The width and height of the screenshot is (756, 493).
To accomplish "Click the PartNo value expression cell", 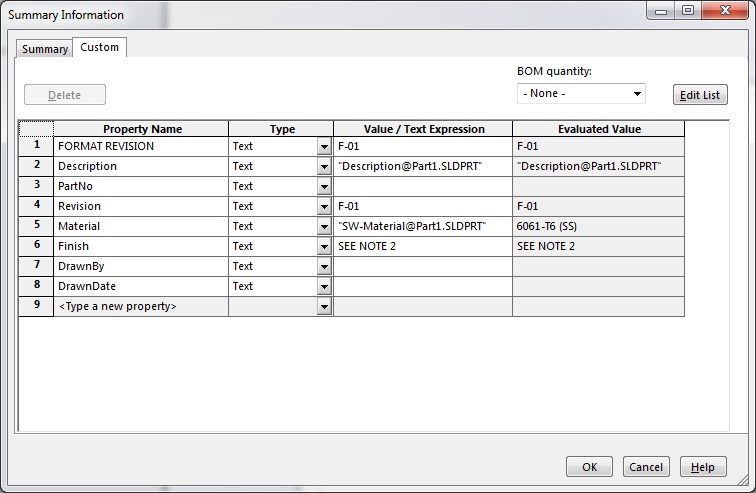I will click(x=423, y=187).
